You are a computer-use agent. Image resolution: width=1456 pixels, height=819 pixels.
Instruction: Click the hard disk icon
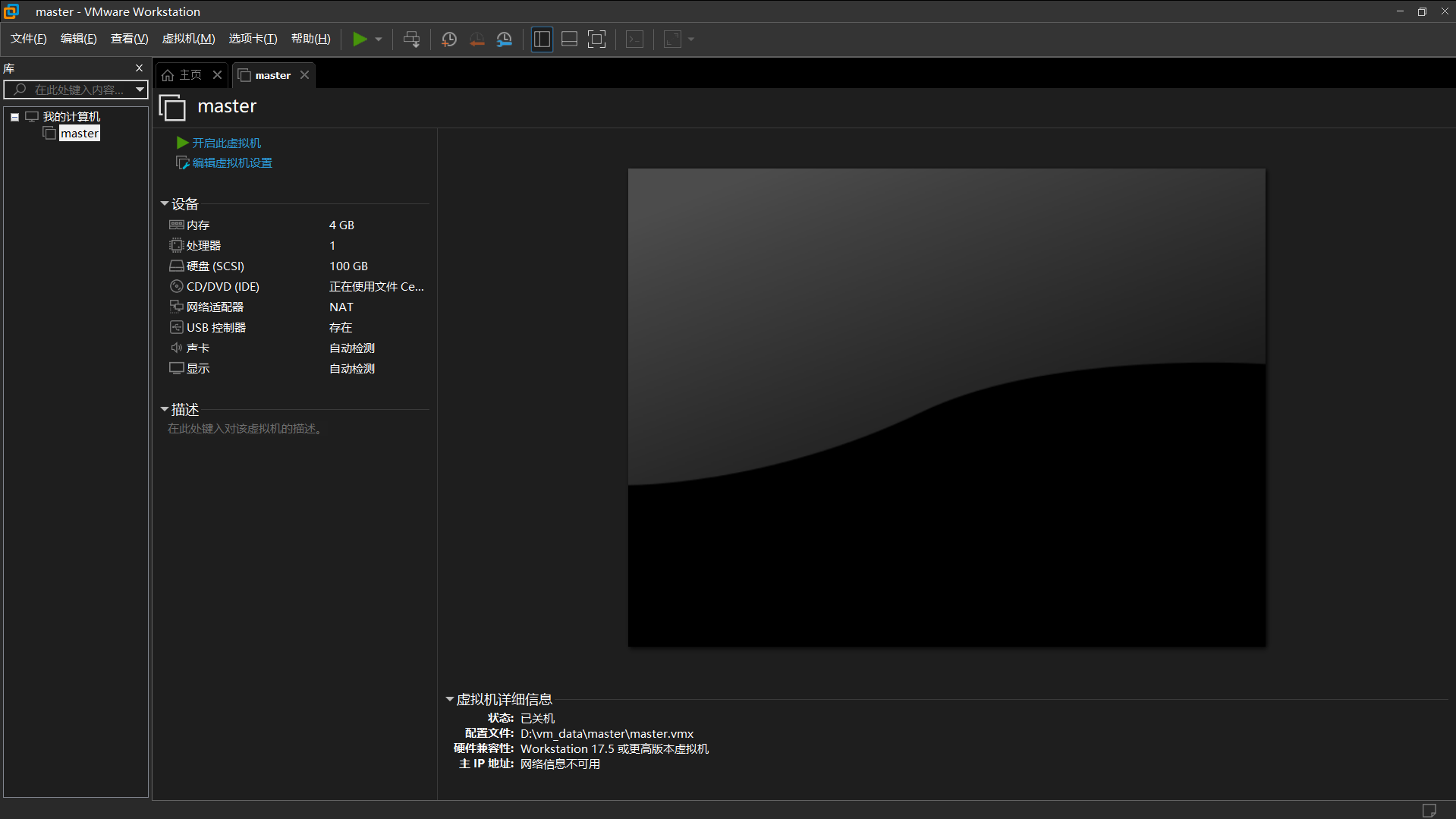176,266
